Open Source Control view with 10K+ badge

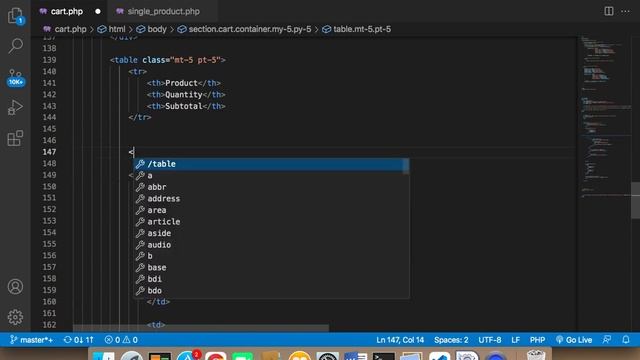click(16, 78)
